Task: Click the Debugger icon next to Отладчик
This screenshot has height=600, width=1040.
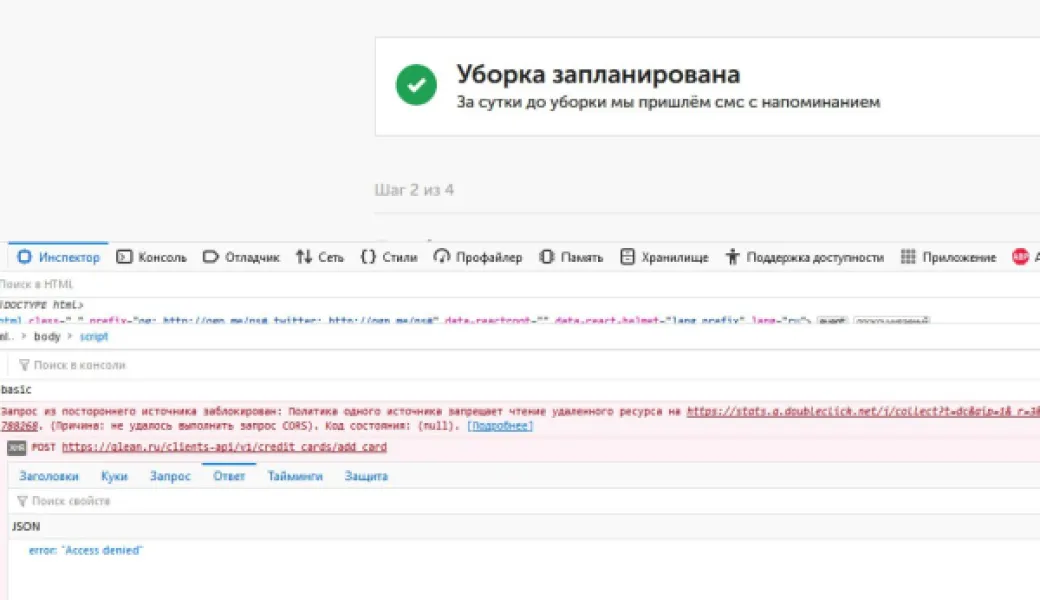Action: (x=210, y=257)
